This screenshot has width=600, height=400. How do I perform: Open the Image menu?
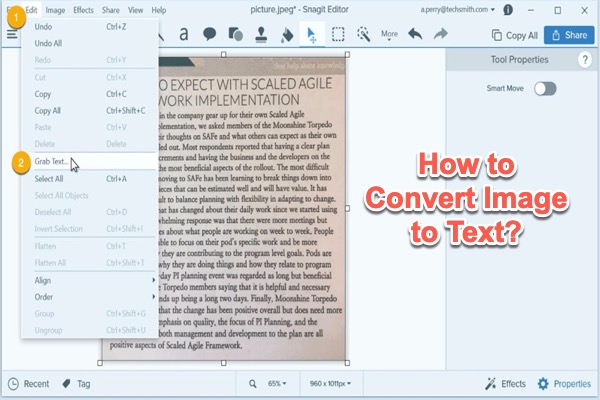(x=55, y=10)
